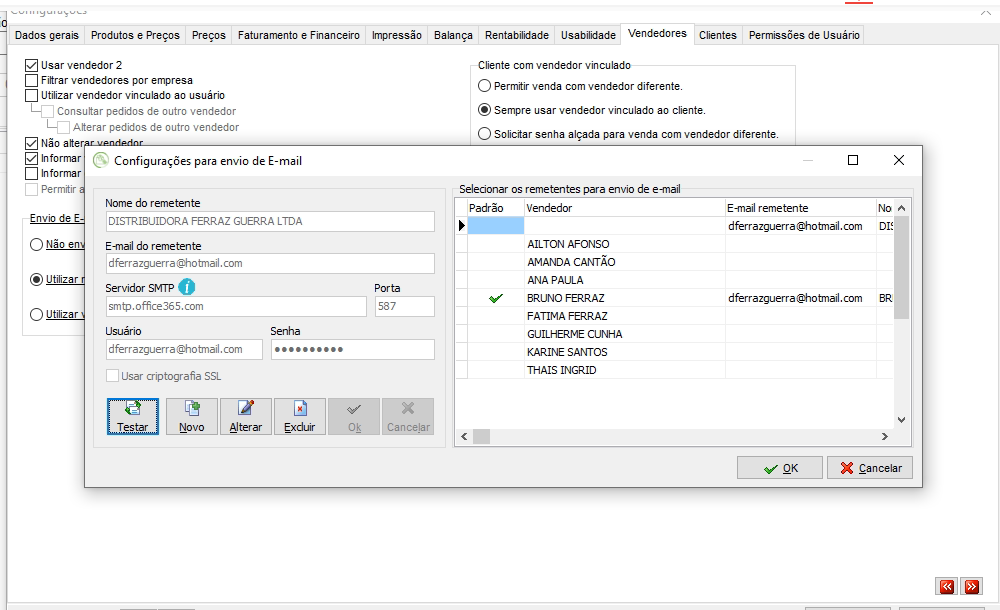
Task: Select the BRUNO FERRAZ vendor cell
Action: [x=624, y=298]
